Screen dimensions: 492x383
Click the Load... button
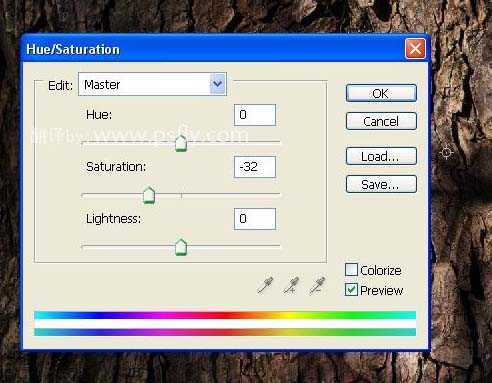click(381, 156)
